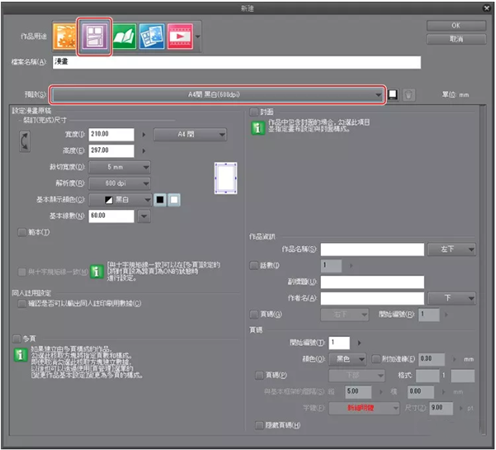Open the A4 黑白 600dpi preset dropdown

pyautogui.click(x=217, y=95)
